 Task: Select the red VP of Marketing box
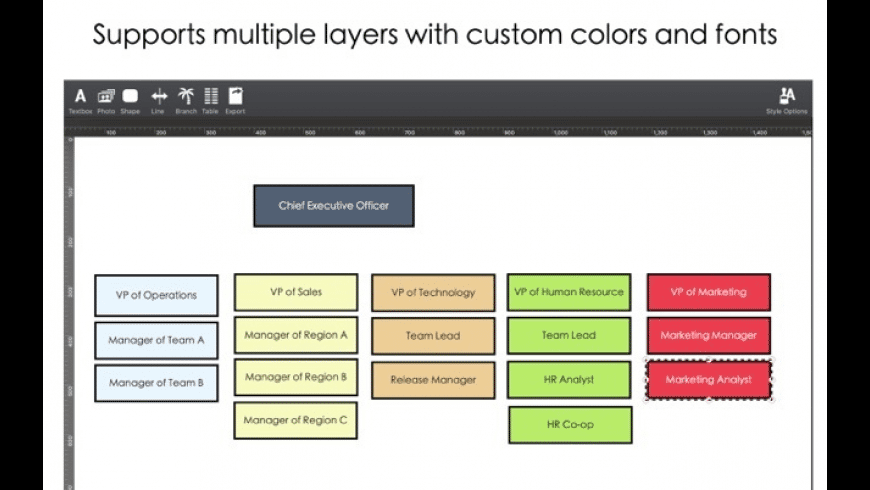pos(708,292)
